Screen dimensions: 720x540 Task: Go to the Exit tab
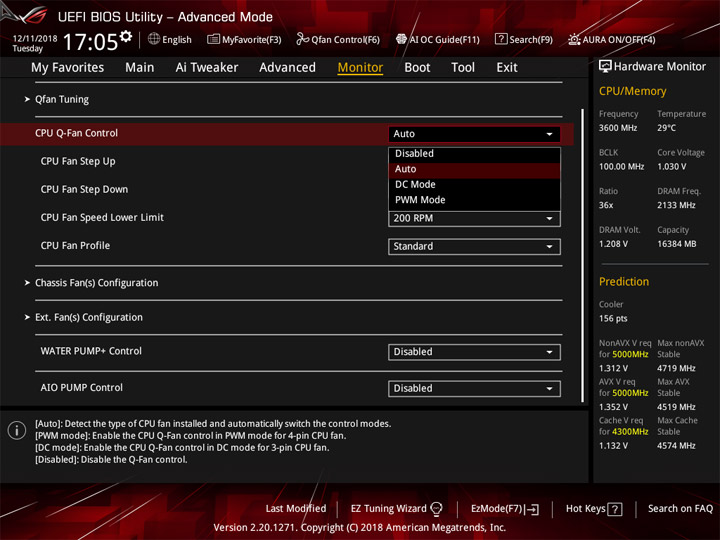(507, 68)
